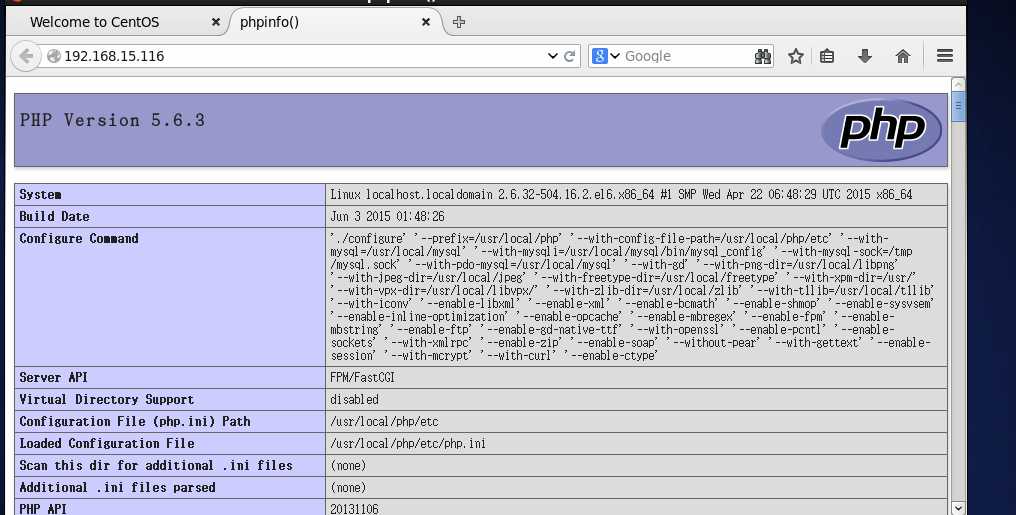Show bookmarks list icon
The image size is (1016, 515).
(x=827, y=56)
